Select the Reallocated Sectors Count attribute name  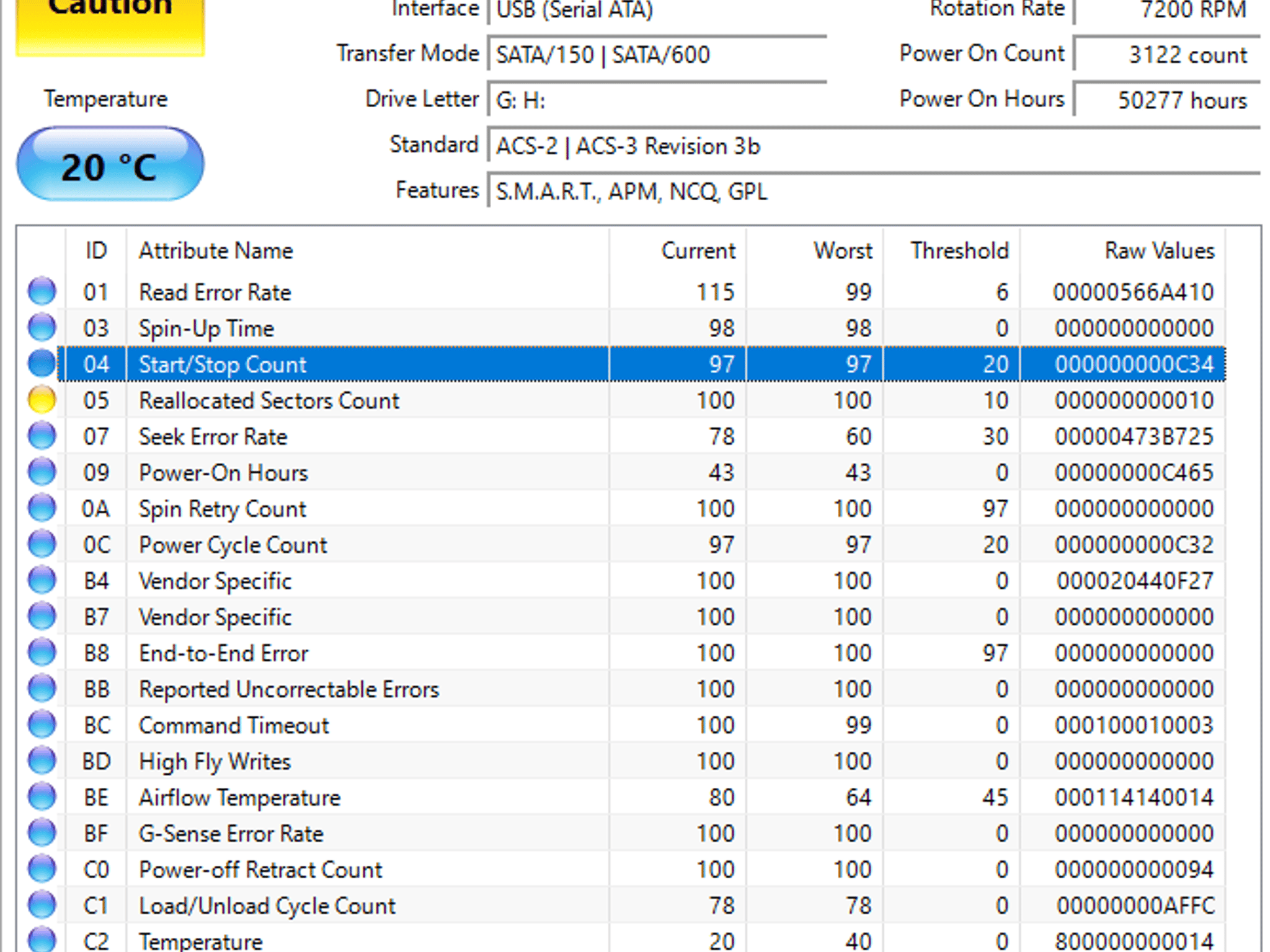[269, 400]
